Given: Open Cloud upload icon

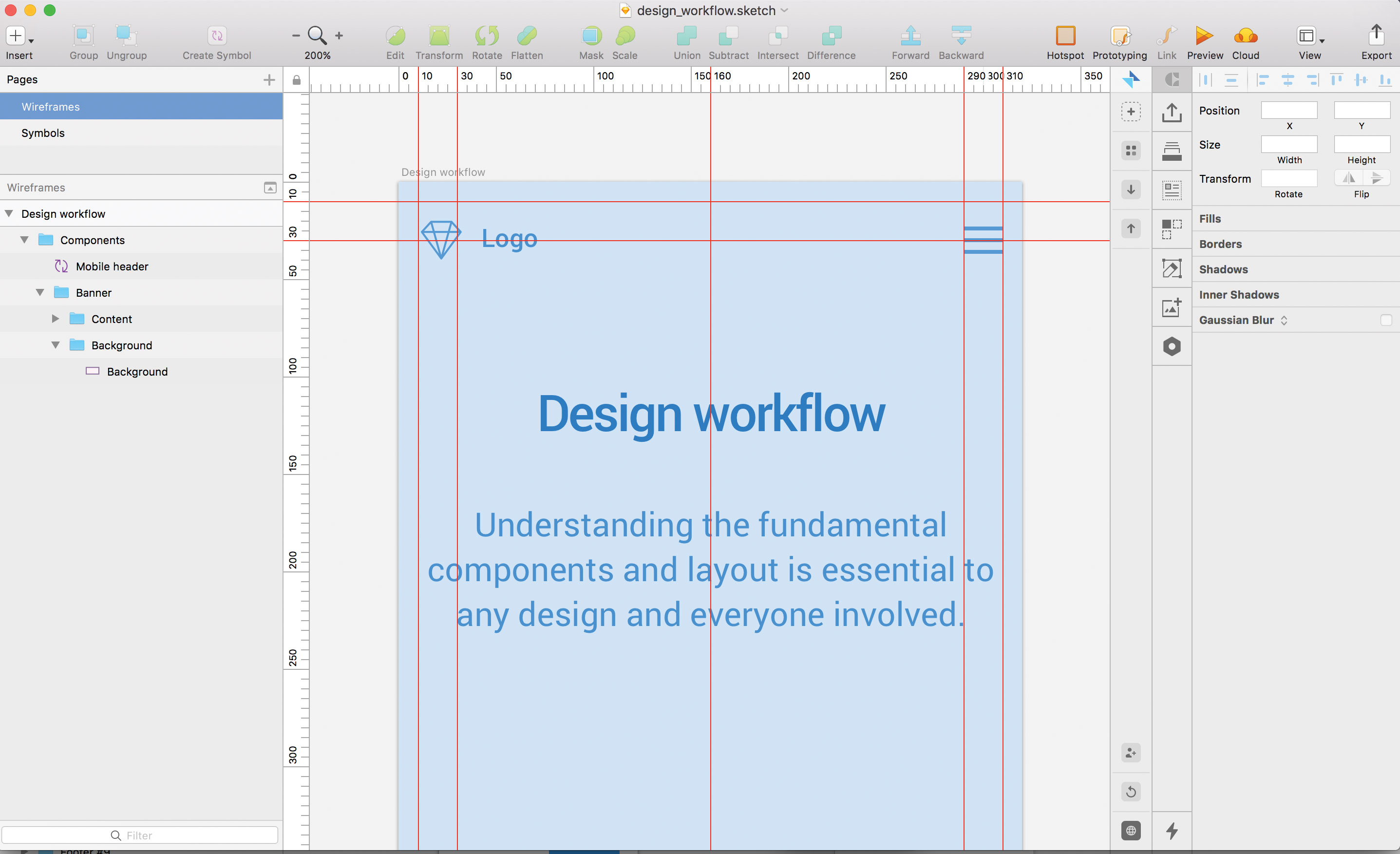Looking at the screenshot, I should coord(1245,36).
